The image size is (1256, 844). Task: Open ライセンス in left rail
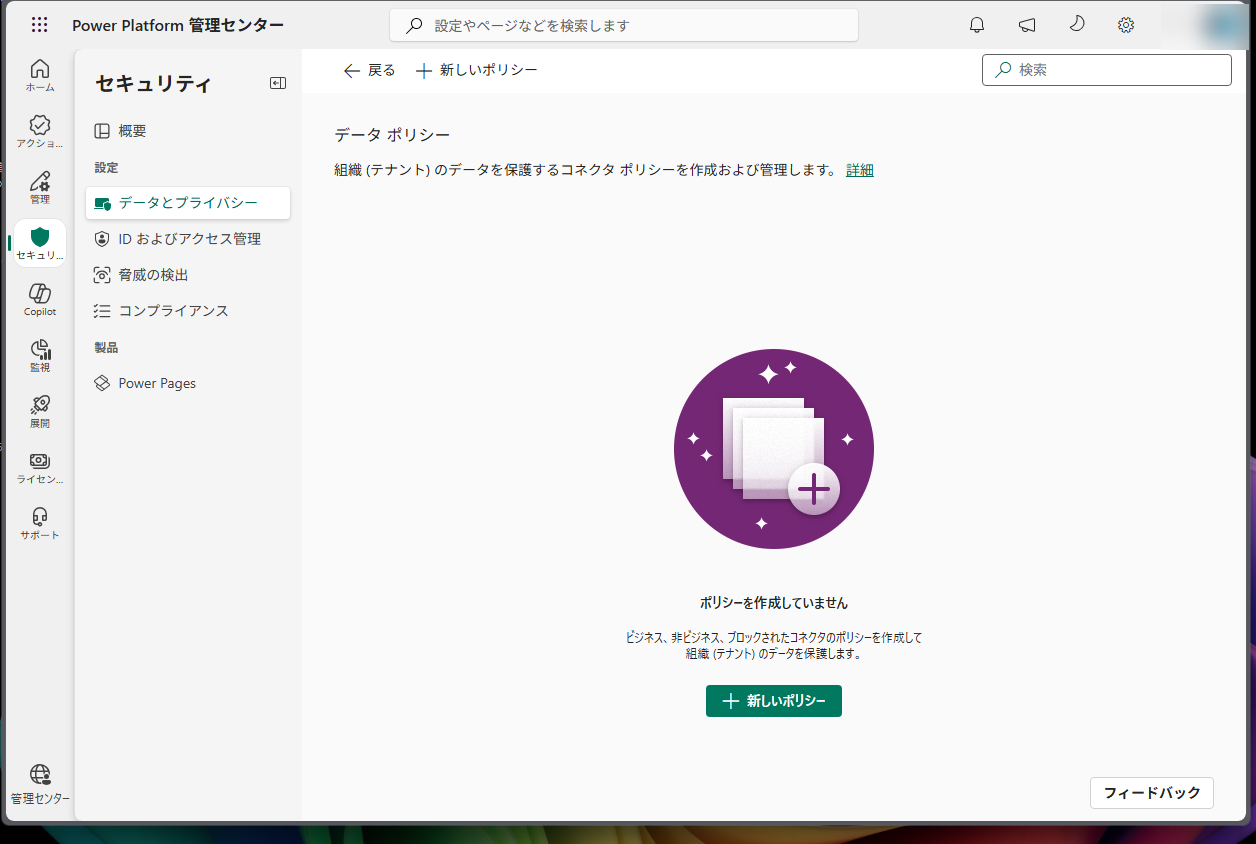[40, 468]
